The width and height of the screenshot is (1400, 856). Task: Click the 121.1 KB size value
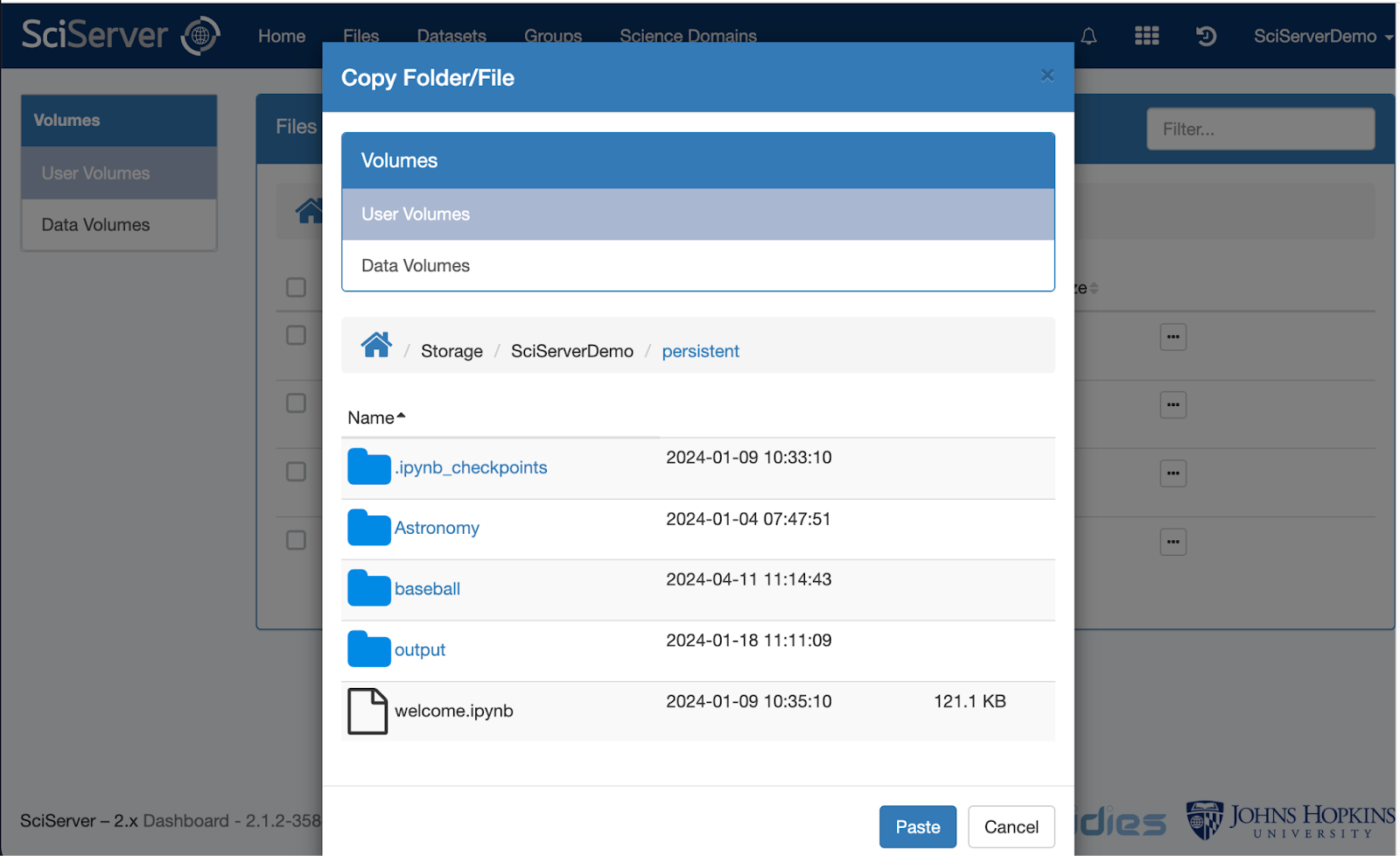click(x=969, y=701)
